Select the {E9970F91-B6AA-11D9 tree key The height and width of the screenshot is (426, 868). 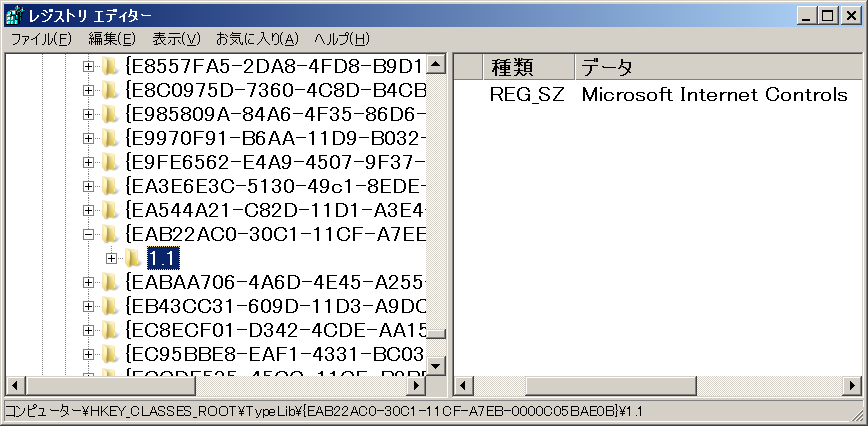(x=275, y=138)
